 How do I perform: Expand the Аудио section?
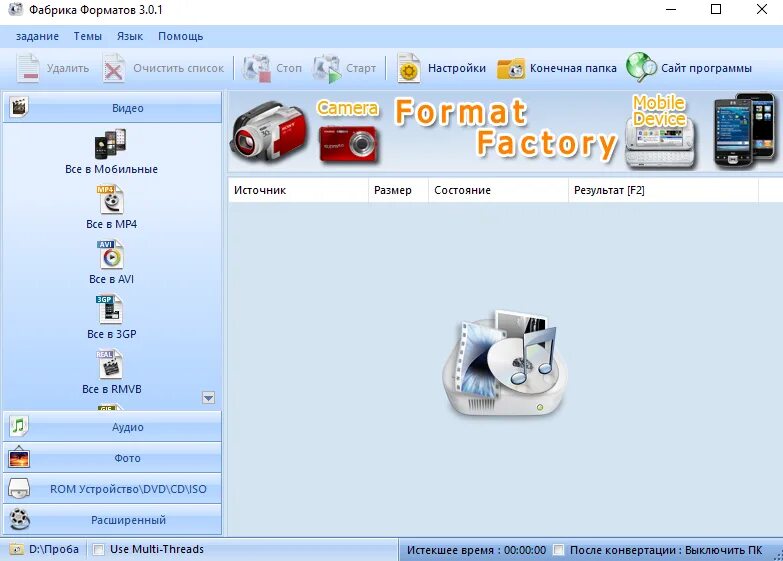pyautogui.click(x=112, y=427)
